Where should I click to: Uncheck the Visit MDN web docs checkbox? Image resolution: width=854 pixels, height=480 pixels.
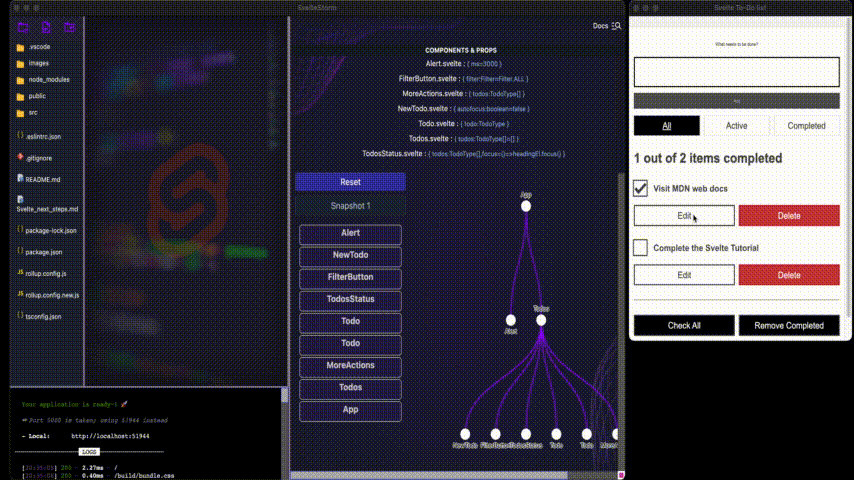[640, 189]
